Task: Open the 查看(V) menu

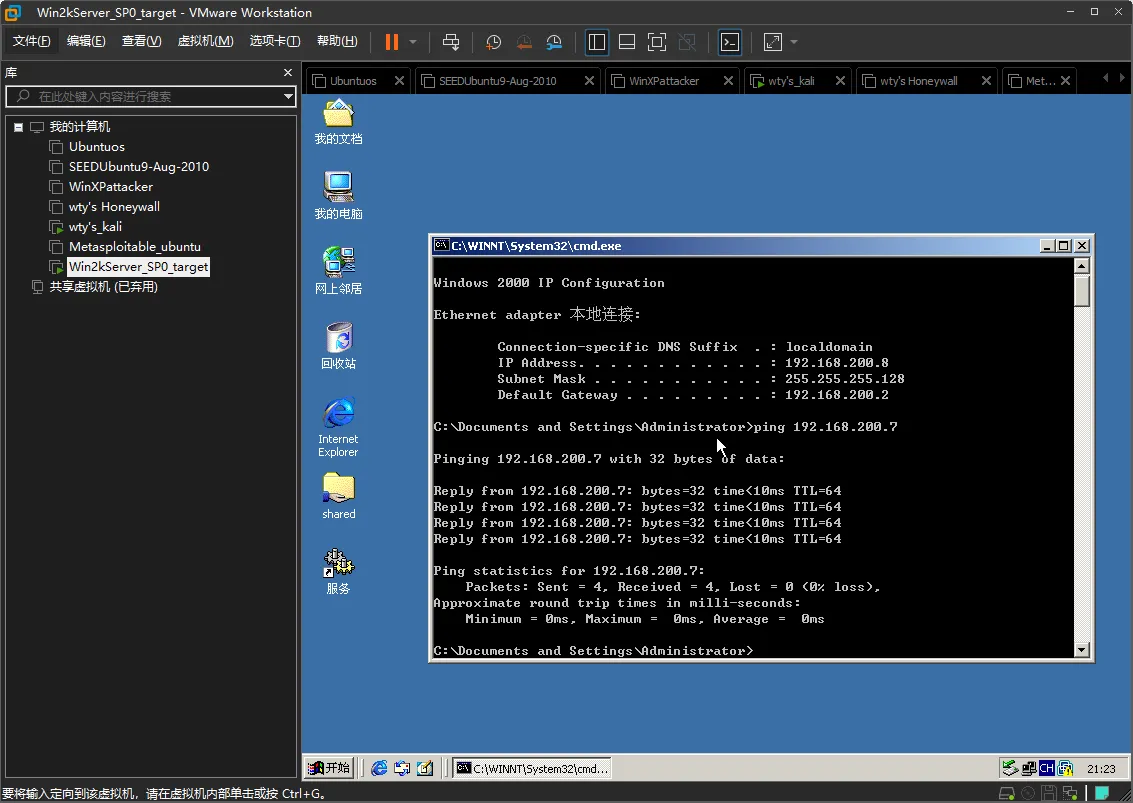Action: pyautogui.click(x=142, y=41)
